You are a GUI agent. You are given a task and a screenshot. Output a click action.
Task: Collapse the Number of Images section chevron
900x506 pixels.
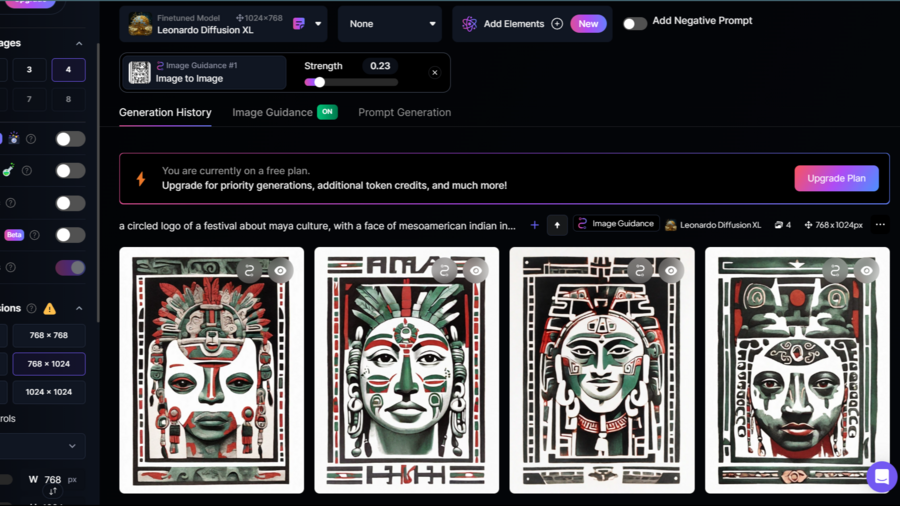point(79,43)
